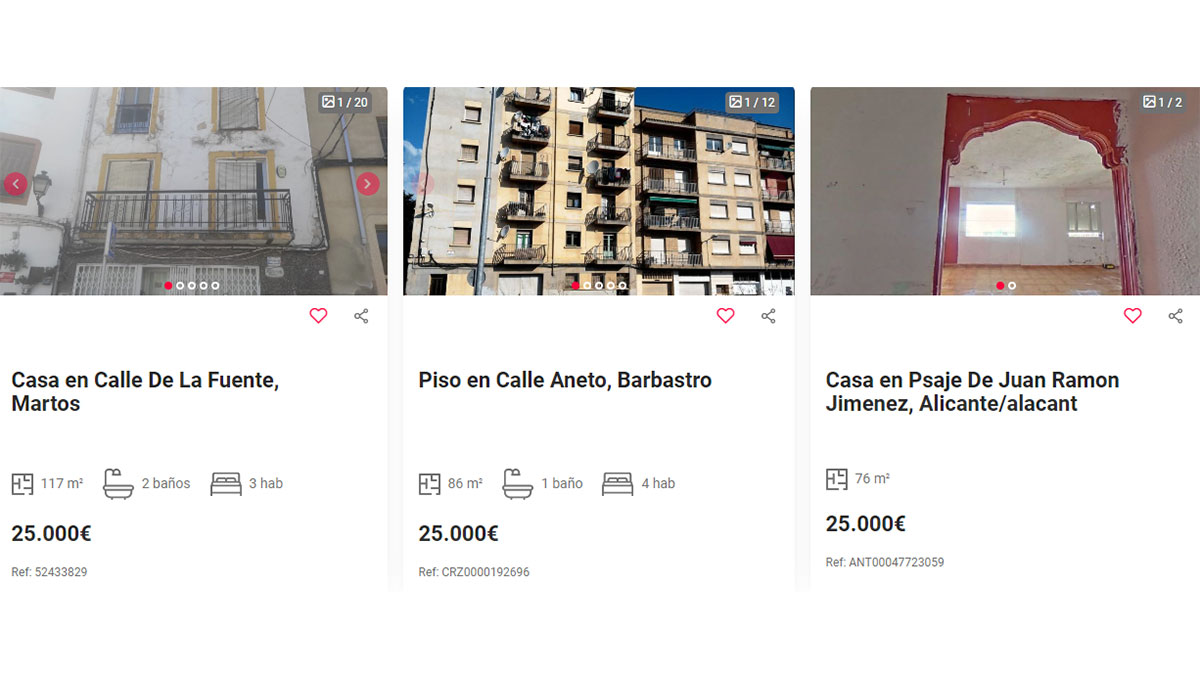Advance the Martos photo carousel with the right arrow
Image resolution: width=1200 pixels, height=675 pixels.
click(368, 184)
